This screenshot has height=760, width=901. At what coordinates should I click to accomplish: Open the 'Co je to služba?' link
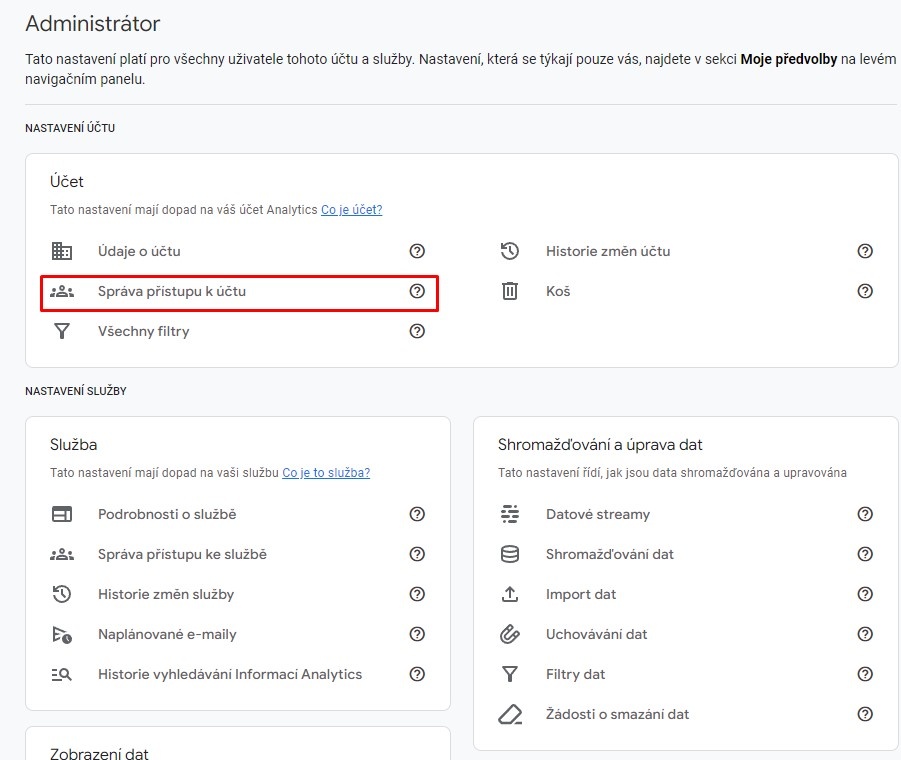[326, 473]
